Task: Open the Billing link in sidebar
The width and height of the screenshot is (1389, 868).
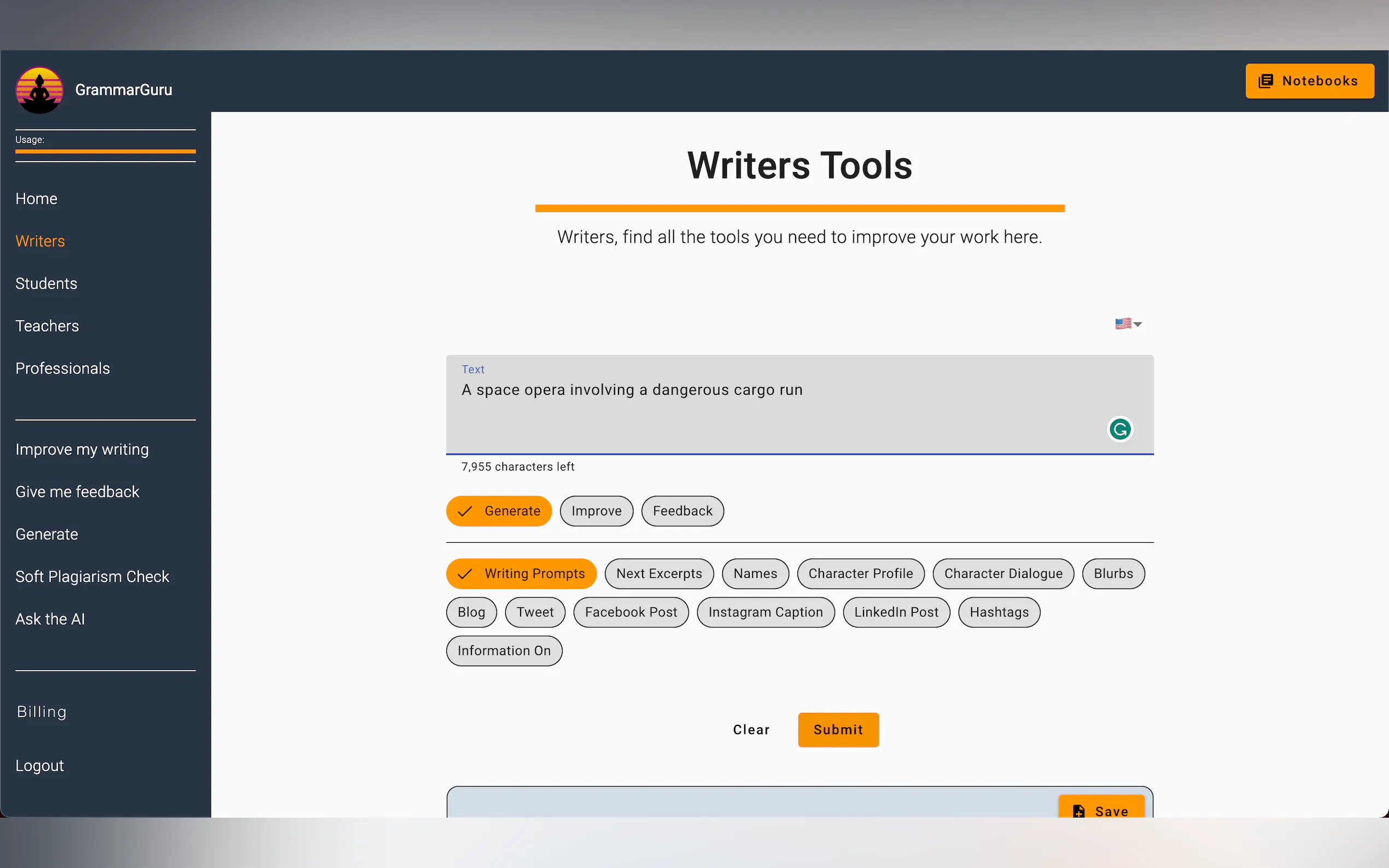Action: tap(42, 712)
